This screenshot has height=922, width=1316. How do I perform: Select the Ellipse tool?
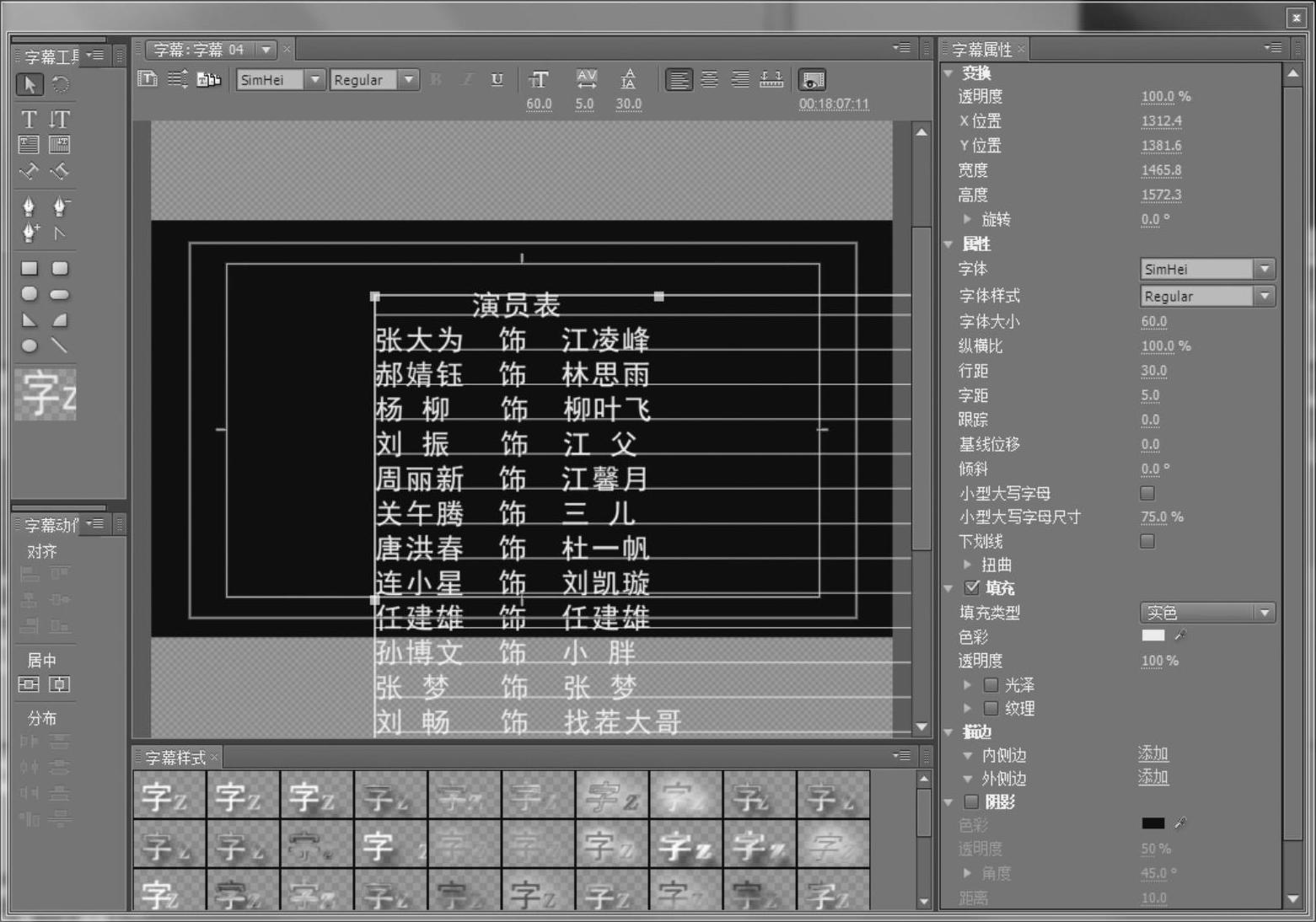click(30, 346)
